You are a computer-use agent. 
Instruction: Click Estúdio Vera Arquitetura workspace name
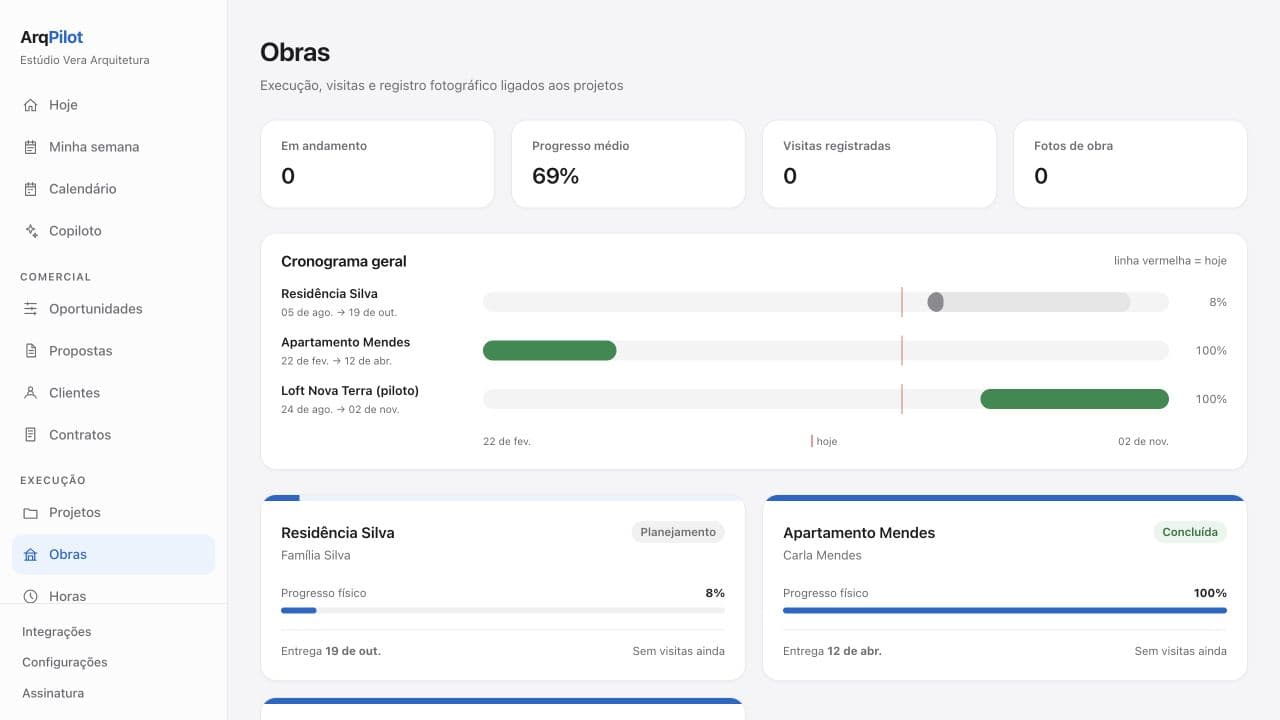coord(85,60)
